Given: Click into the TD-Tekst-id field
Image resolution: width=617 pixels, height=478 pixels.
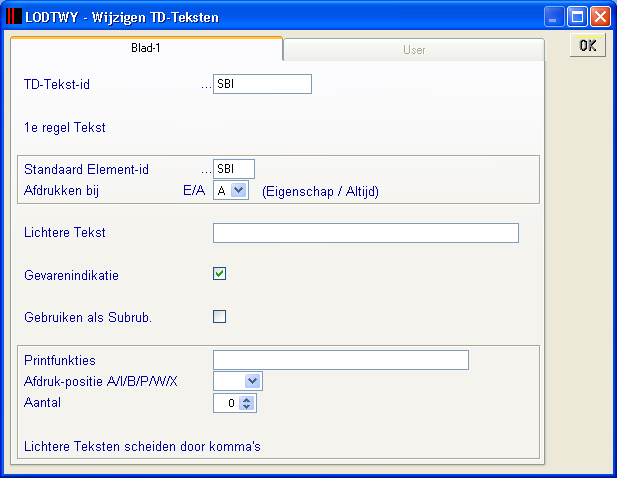Looking at the screenshot, I should pos(262,84).
